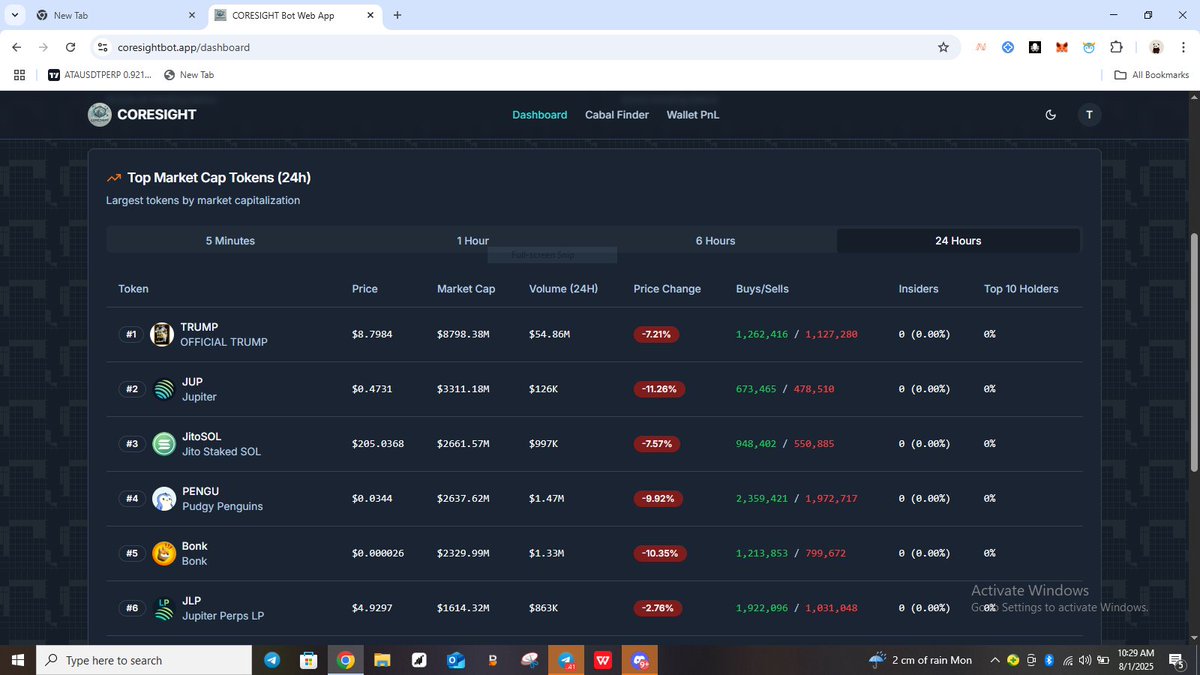Switch to the Dashboard nav item
Image resolution: width=1200 pixels, height=675 pixels.
[540, 115]
